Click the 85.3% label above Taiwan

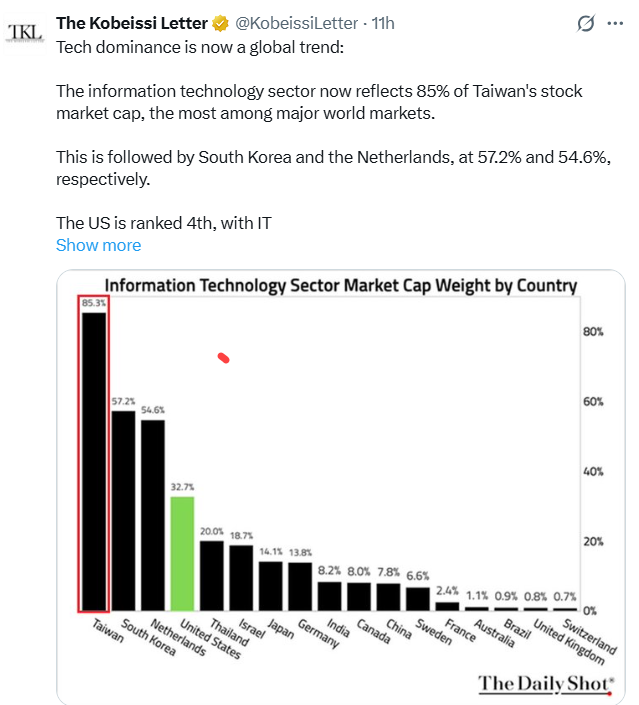point(93,301)
